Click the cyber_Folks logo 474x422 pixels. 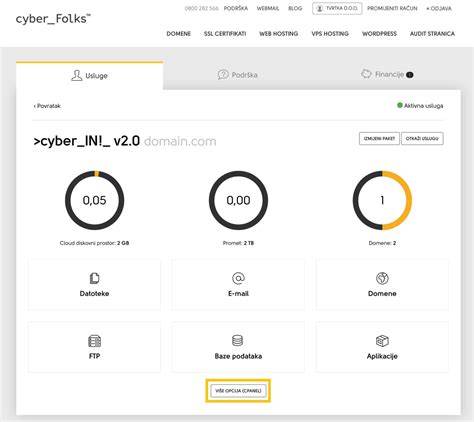coord(53,19)
